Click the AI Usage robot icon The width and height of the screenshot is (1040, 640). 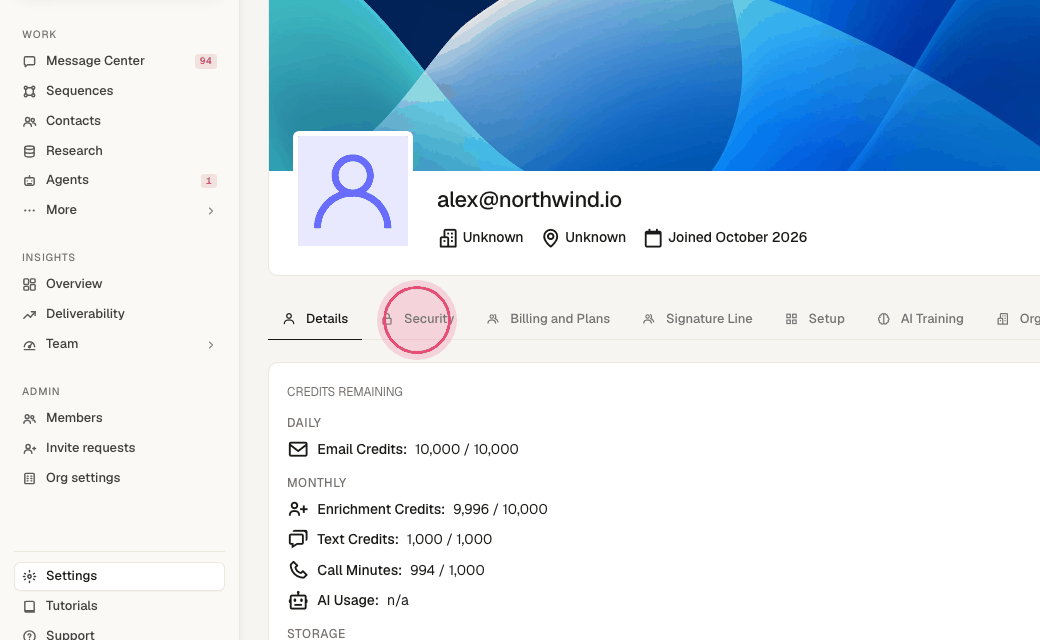coord(298,600)
